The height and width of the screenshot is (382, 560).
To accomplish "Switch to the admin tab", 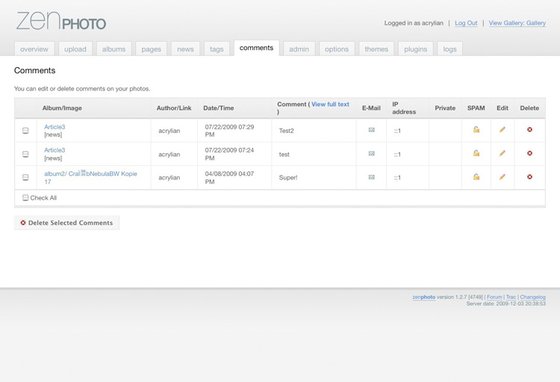I will pos(299,49).
